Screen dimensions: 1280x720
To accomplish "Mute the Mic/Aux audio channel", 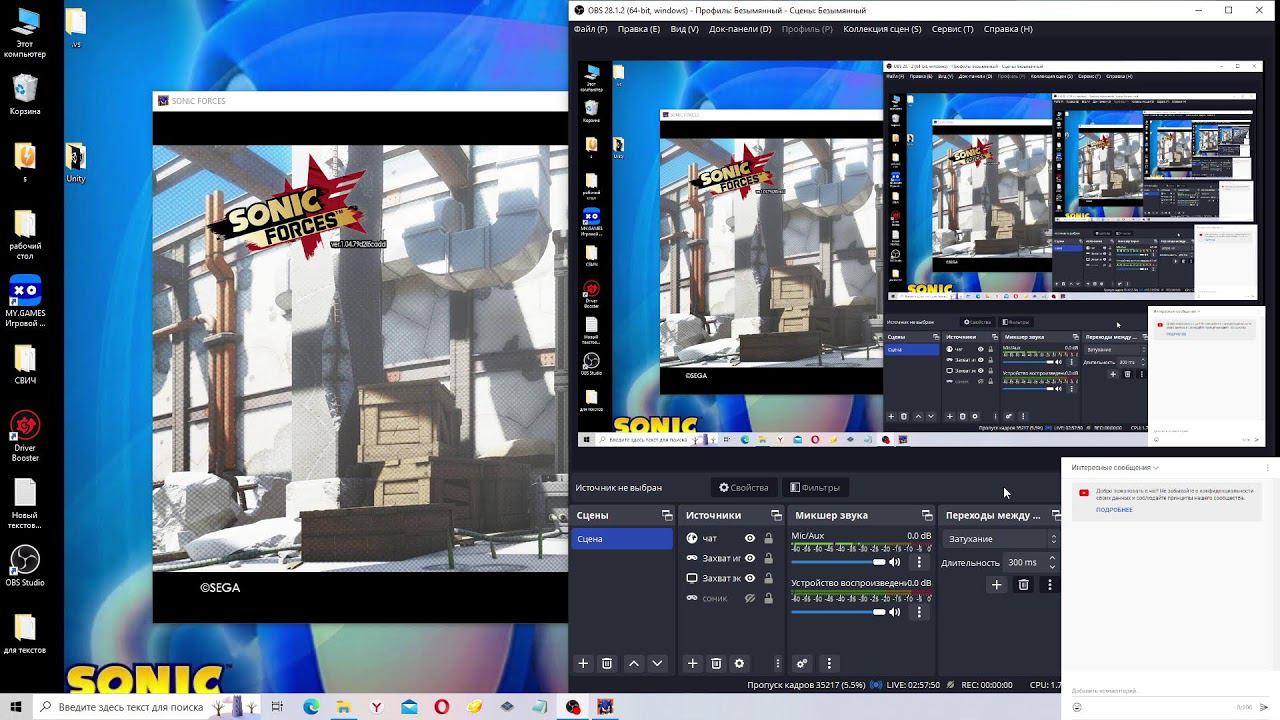I will click(895, 562).
